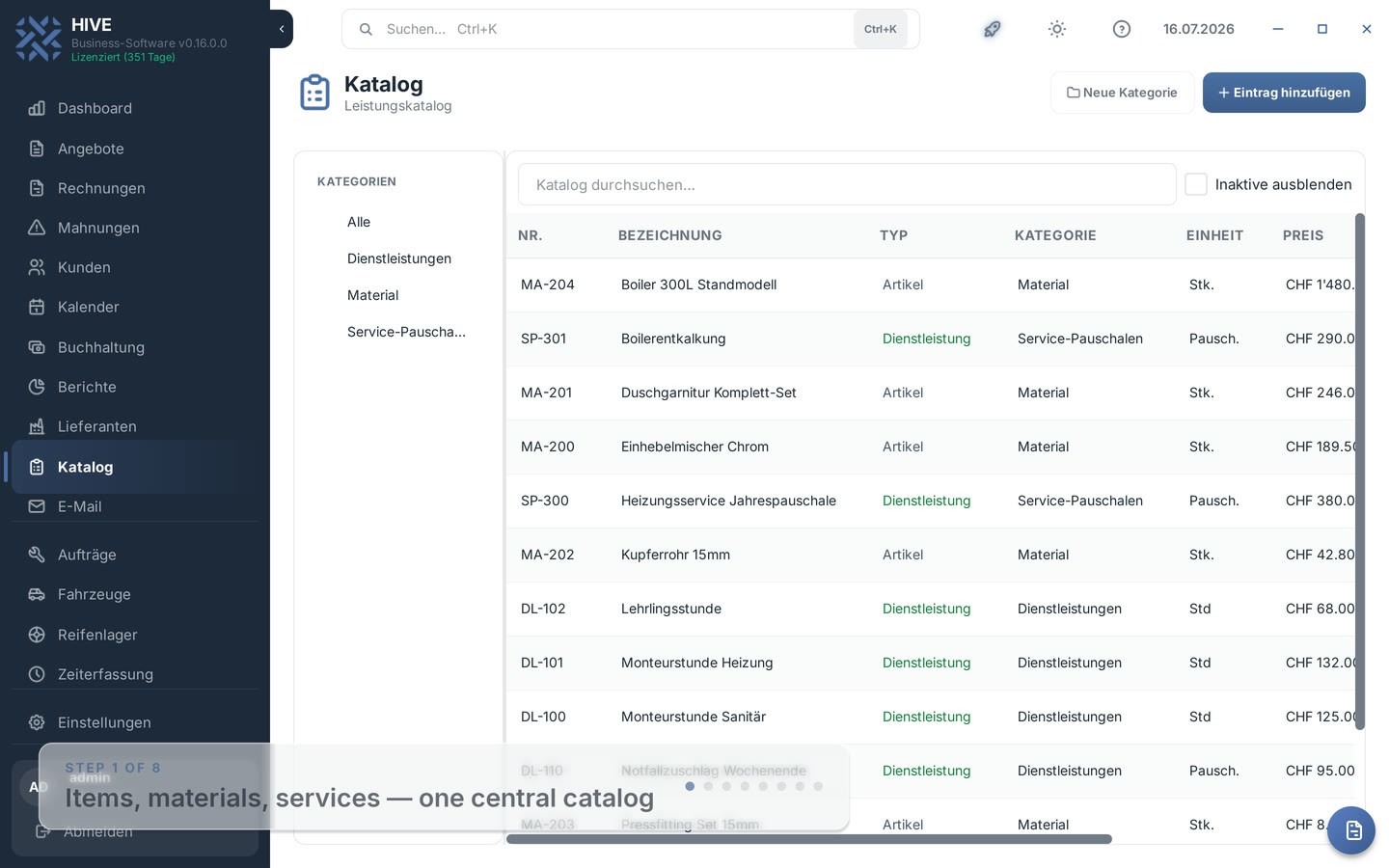This screenshot has width=1389, height=868.
Task: Click the date 16.07.2026
Action: coord(1199,29)
